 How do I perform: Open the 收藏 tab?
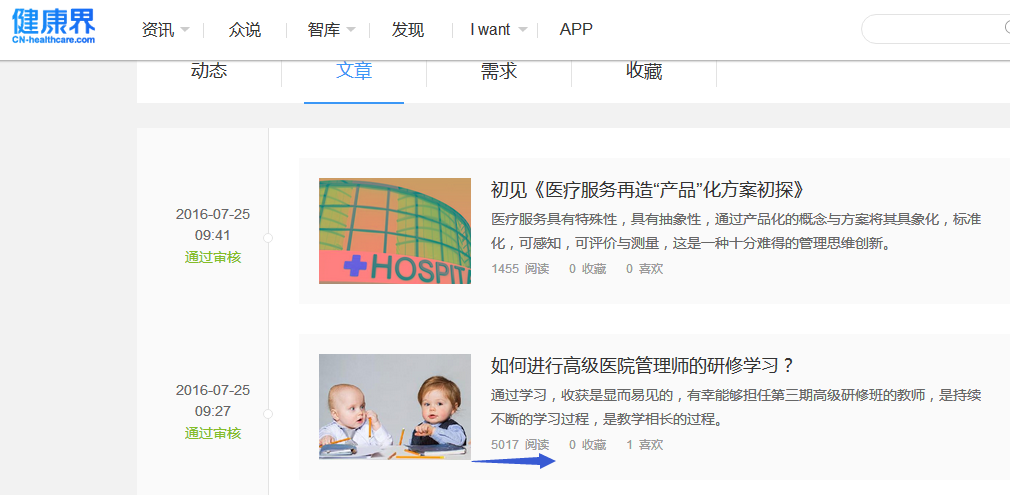[x=644, y=71]
